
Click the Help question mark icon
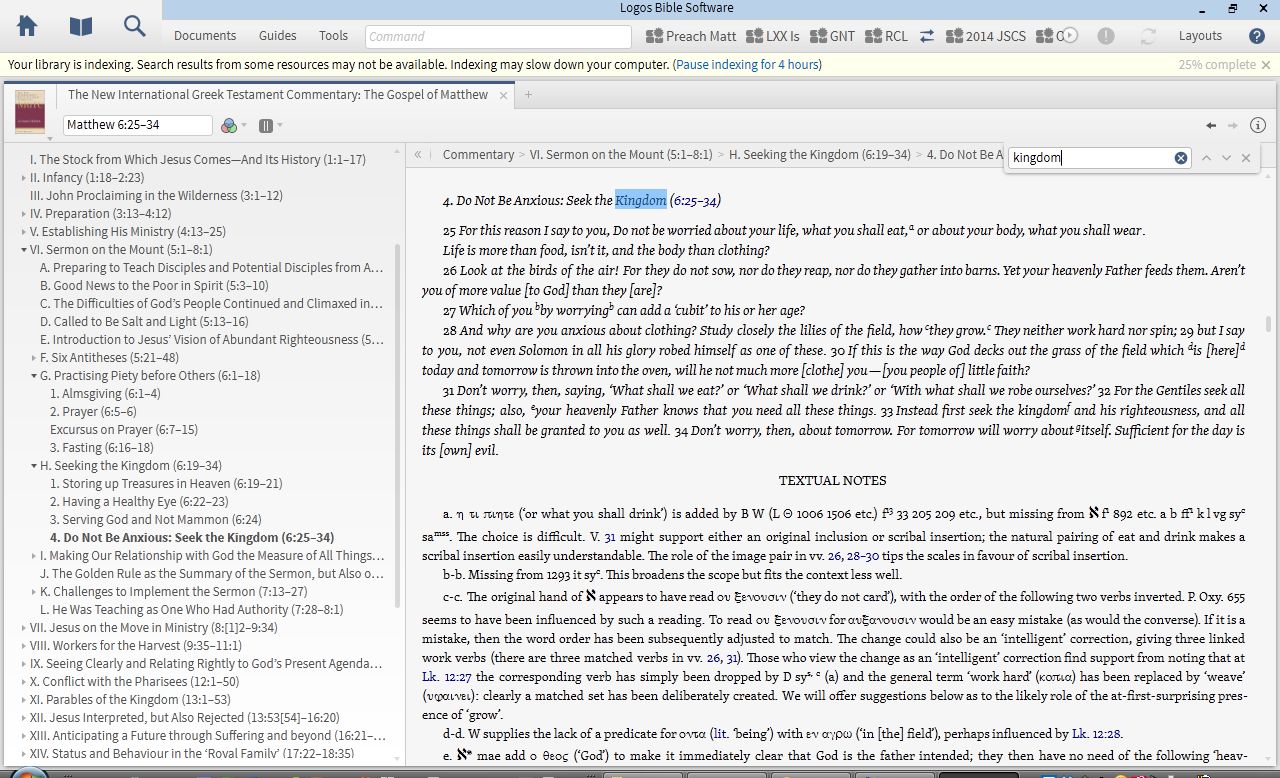[1257, 36]
